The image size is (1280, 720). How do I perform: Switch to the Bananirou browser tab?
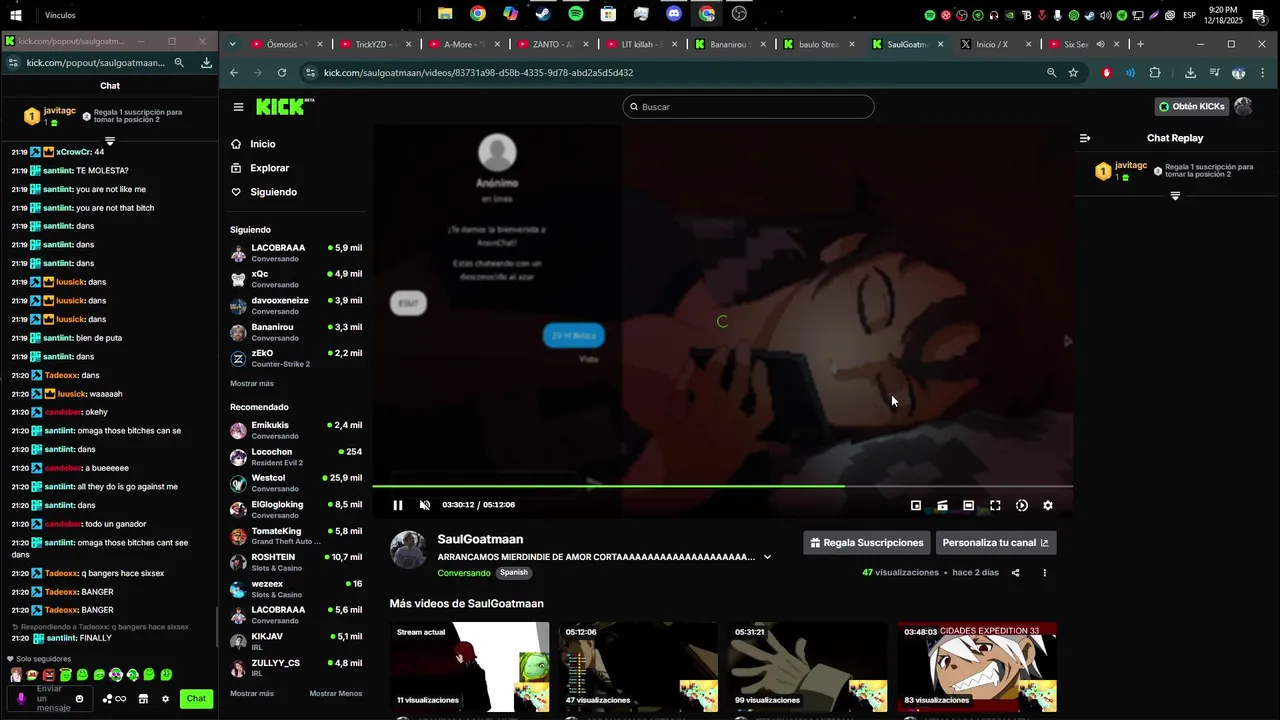[x=732, y=44]
